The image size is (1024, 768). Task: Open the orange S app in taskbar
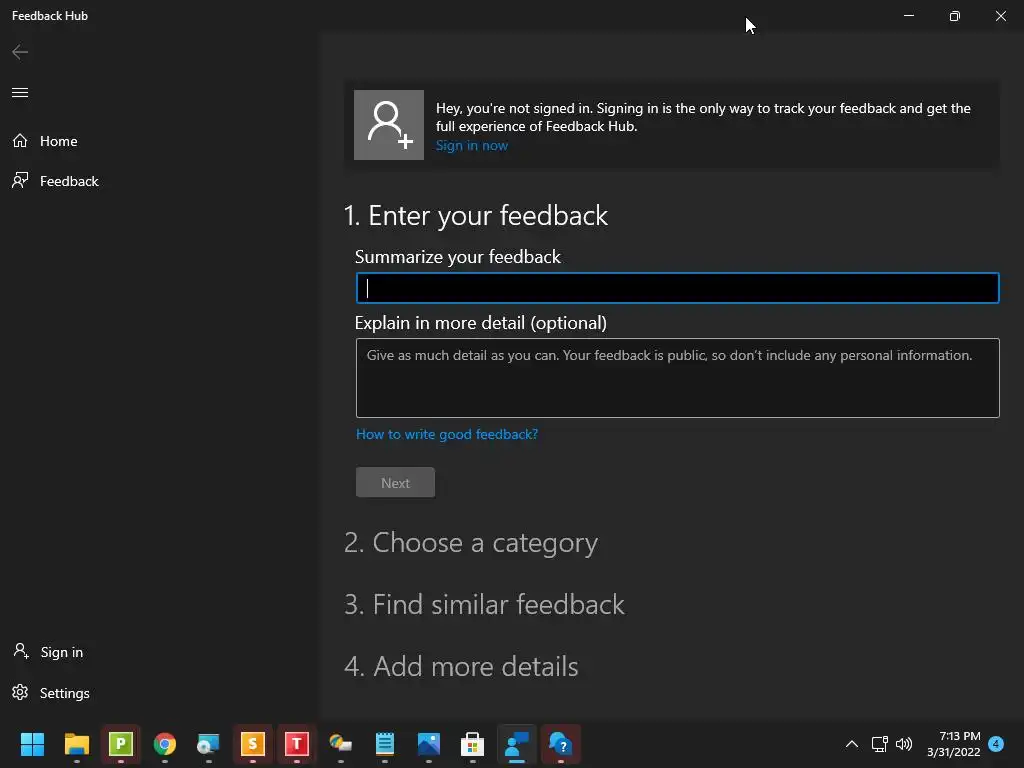pyautogui.click(x=253, y=744)
